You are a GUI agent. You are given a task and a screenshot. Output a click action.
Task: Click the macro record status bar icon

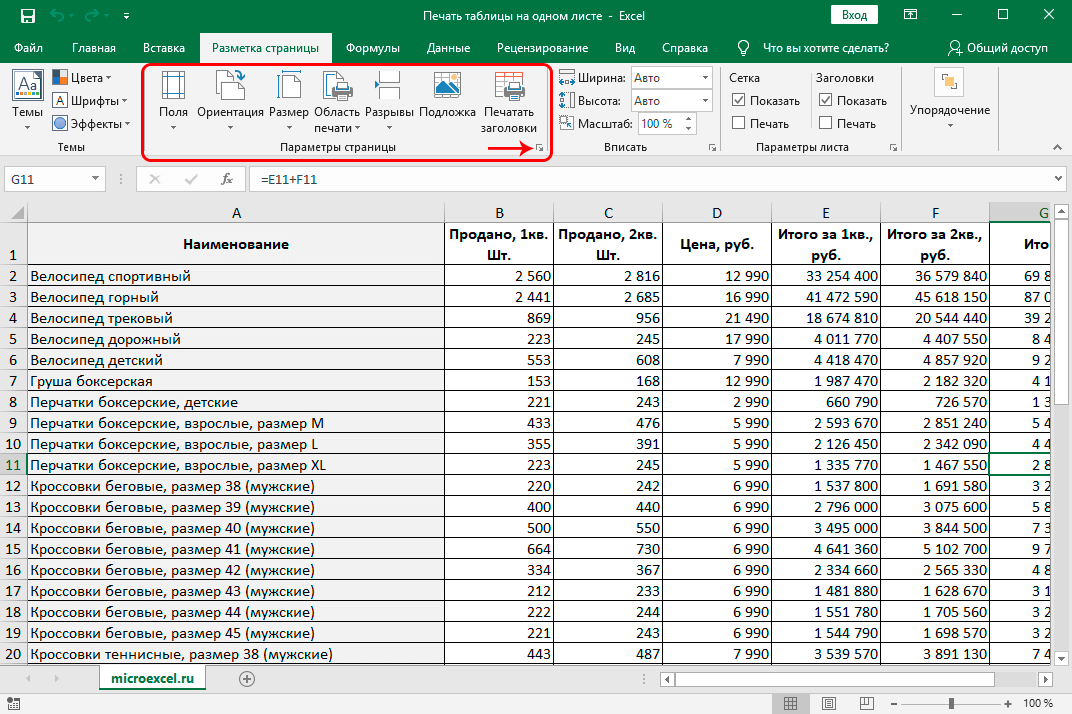pyautogui.click(x=13, y=703)
